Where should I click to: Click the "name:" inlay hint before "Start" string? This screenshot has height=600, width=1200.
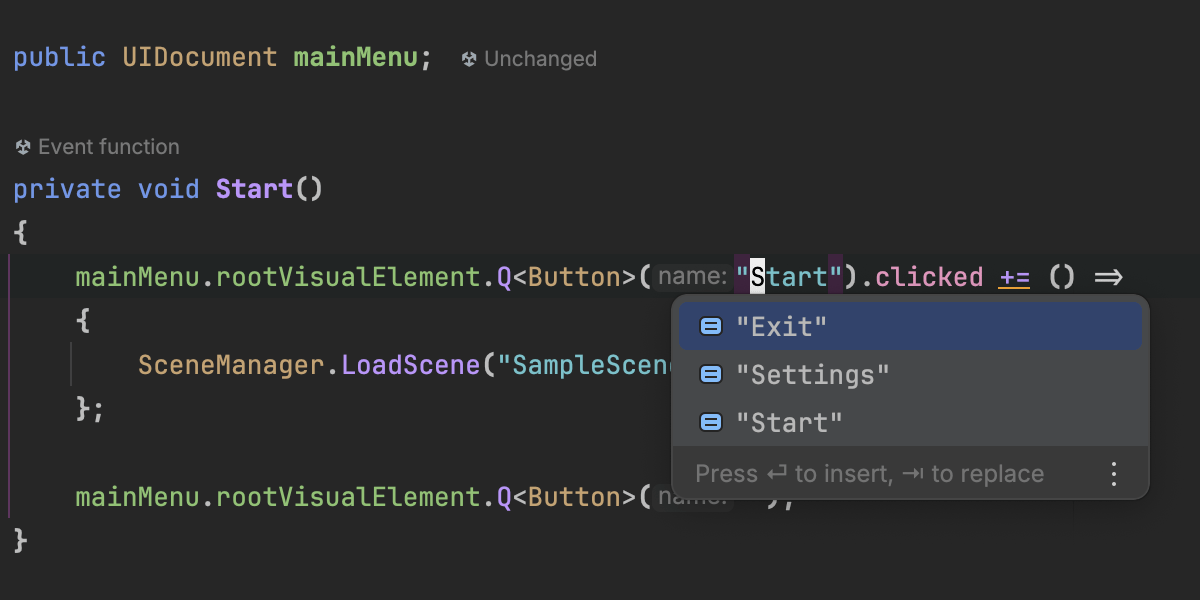(x=694, y=277)
